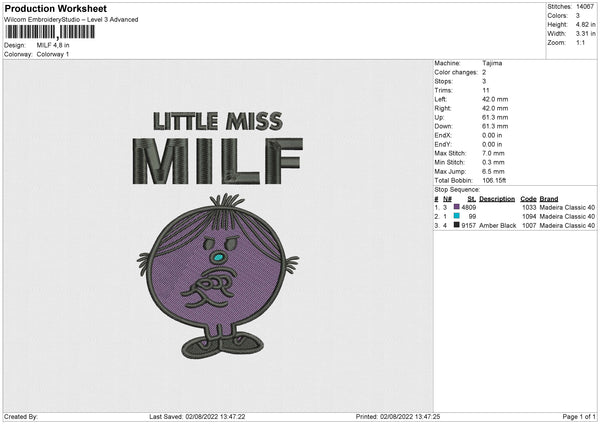Click the 'Brand' column header

(549, 199)
